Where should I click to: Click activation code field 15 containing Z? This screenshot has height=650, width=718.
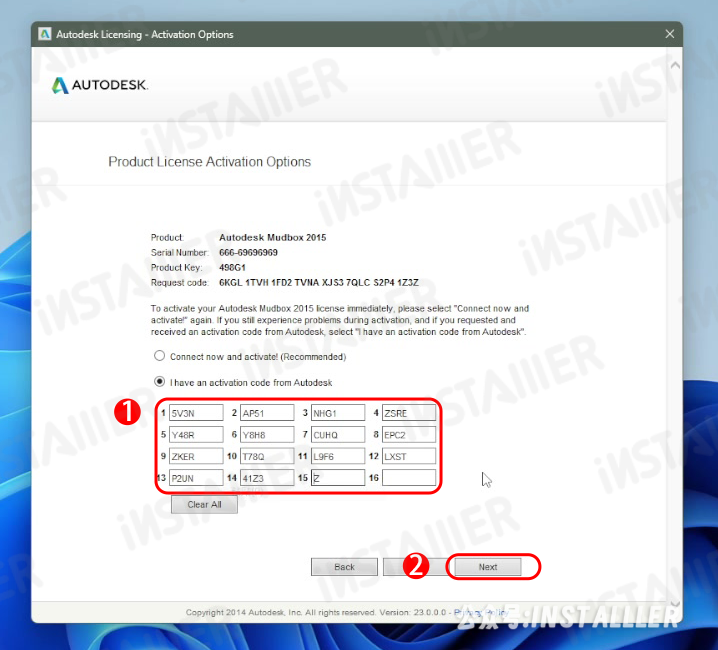pyautogui.click(x=338, y=478)
